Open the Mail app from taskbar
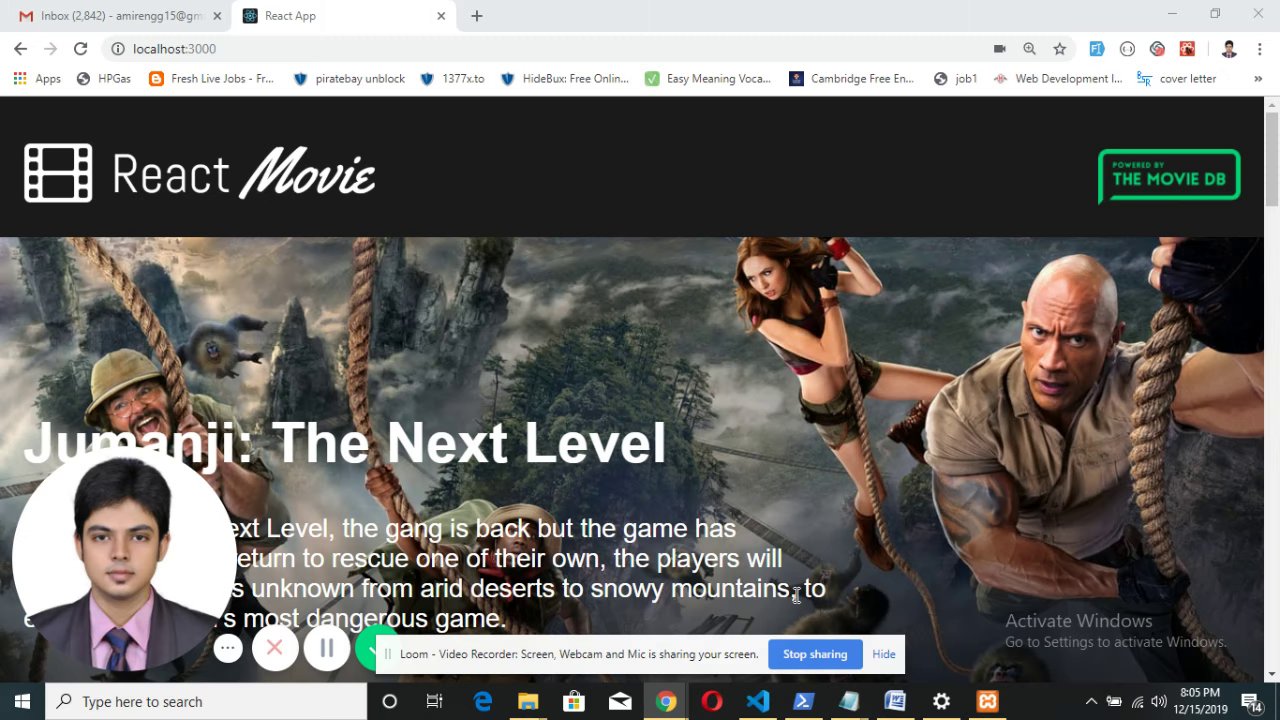The height and width of the screenshot is (720, 1280). 620,701
